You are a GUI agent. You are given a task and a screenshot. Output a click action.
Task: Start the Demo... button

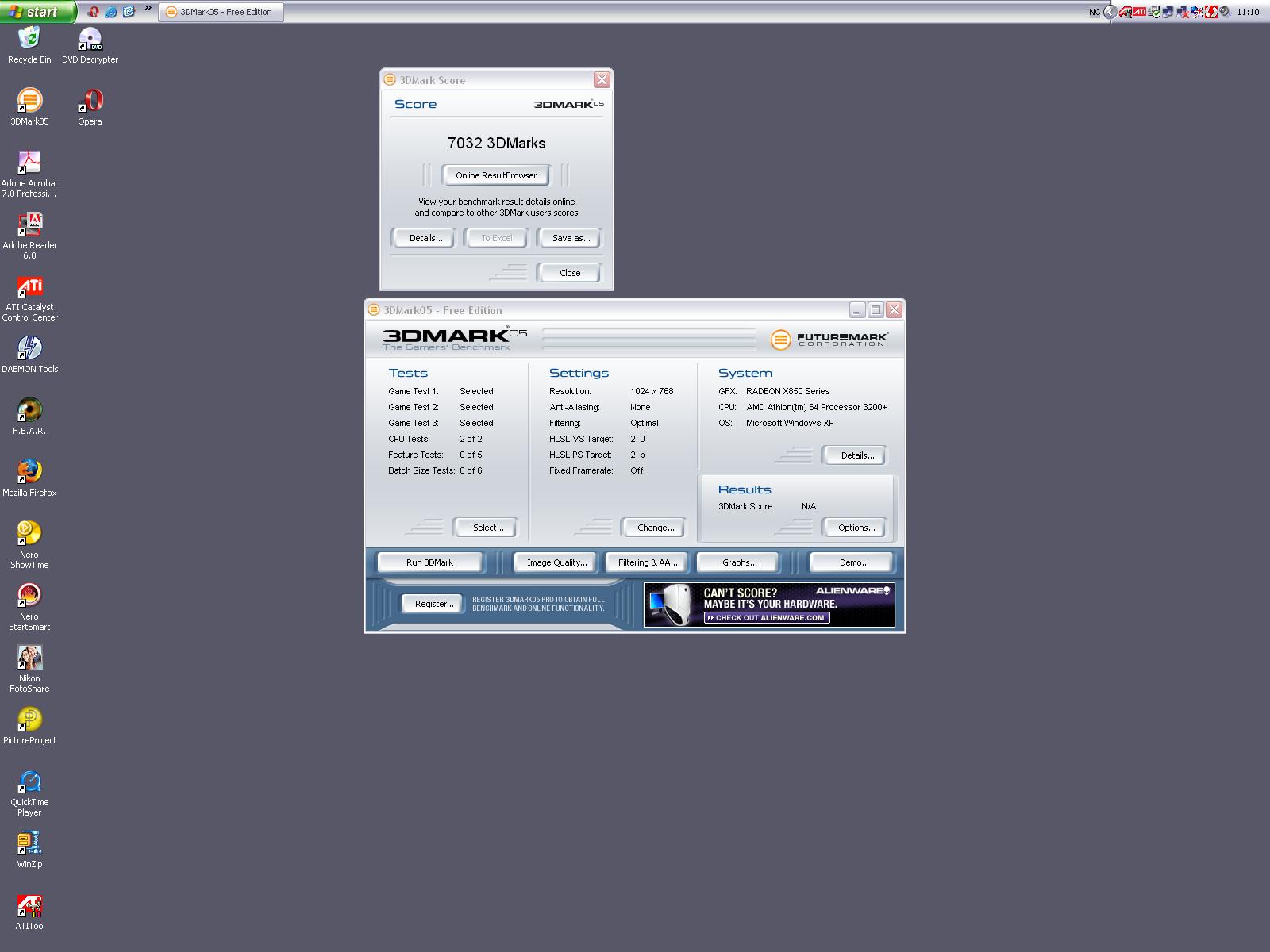point(853,562)
